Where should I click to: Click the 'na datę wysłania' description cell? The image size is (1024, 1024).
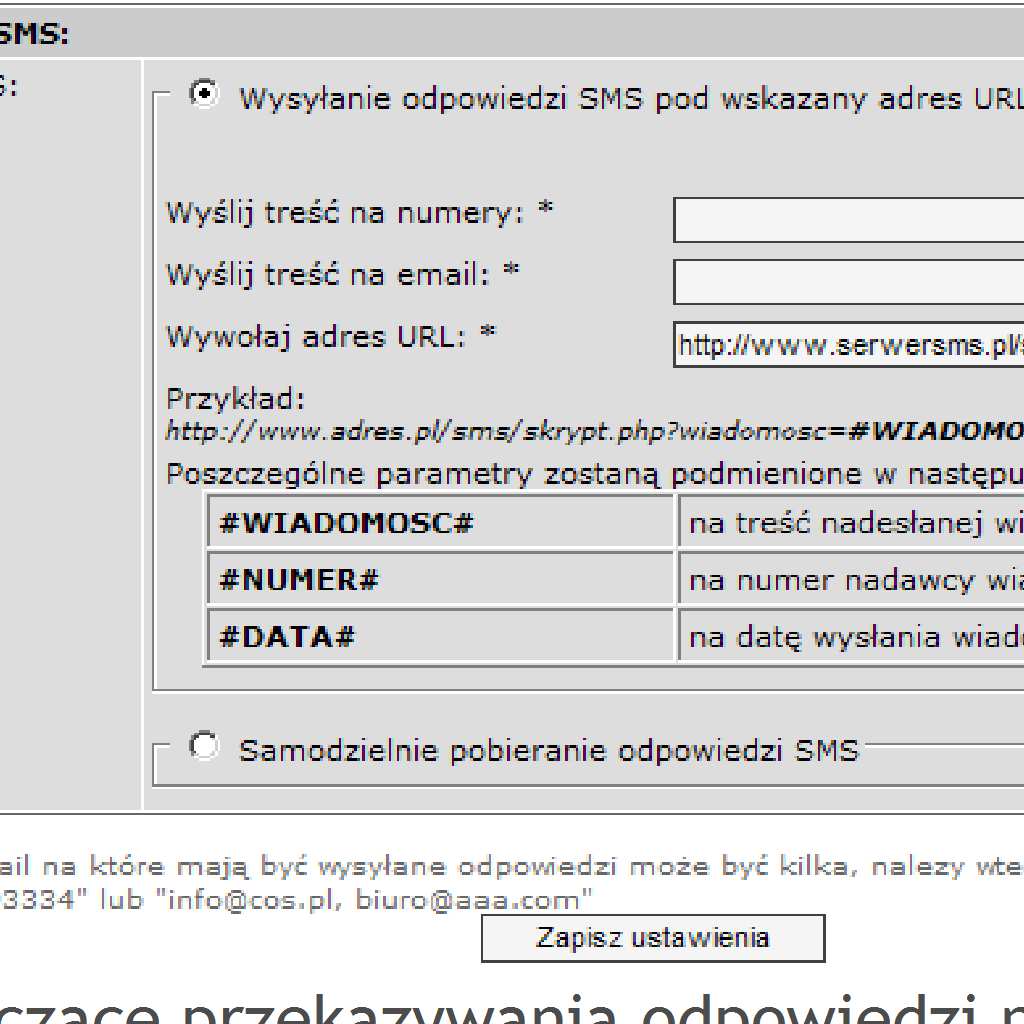click(851, 635)
